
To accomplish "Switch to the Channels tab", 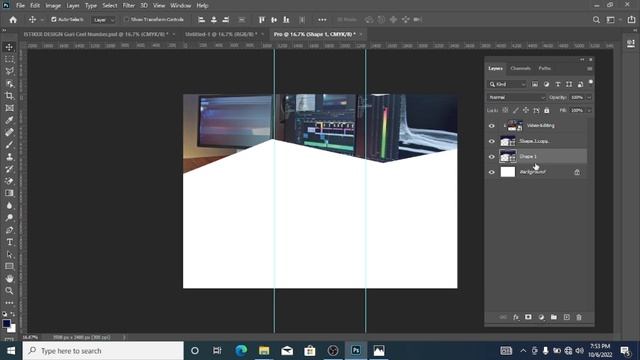I will [520, 69].
